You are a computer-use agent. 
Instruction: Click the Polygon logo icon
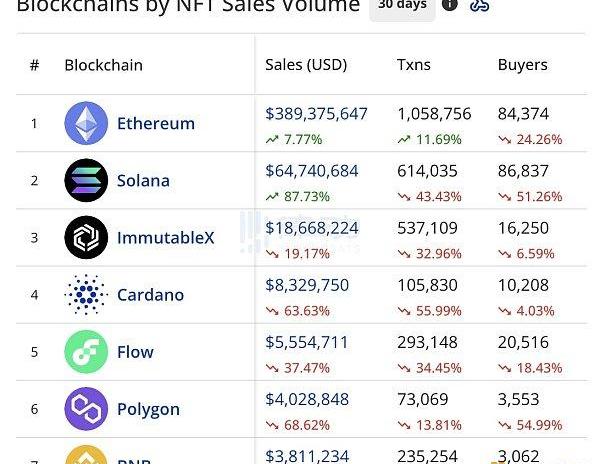(x=86, y=409)
